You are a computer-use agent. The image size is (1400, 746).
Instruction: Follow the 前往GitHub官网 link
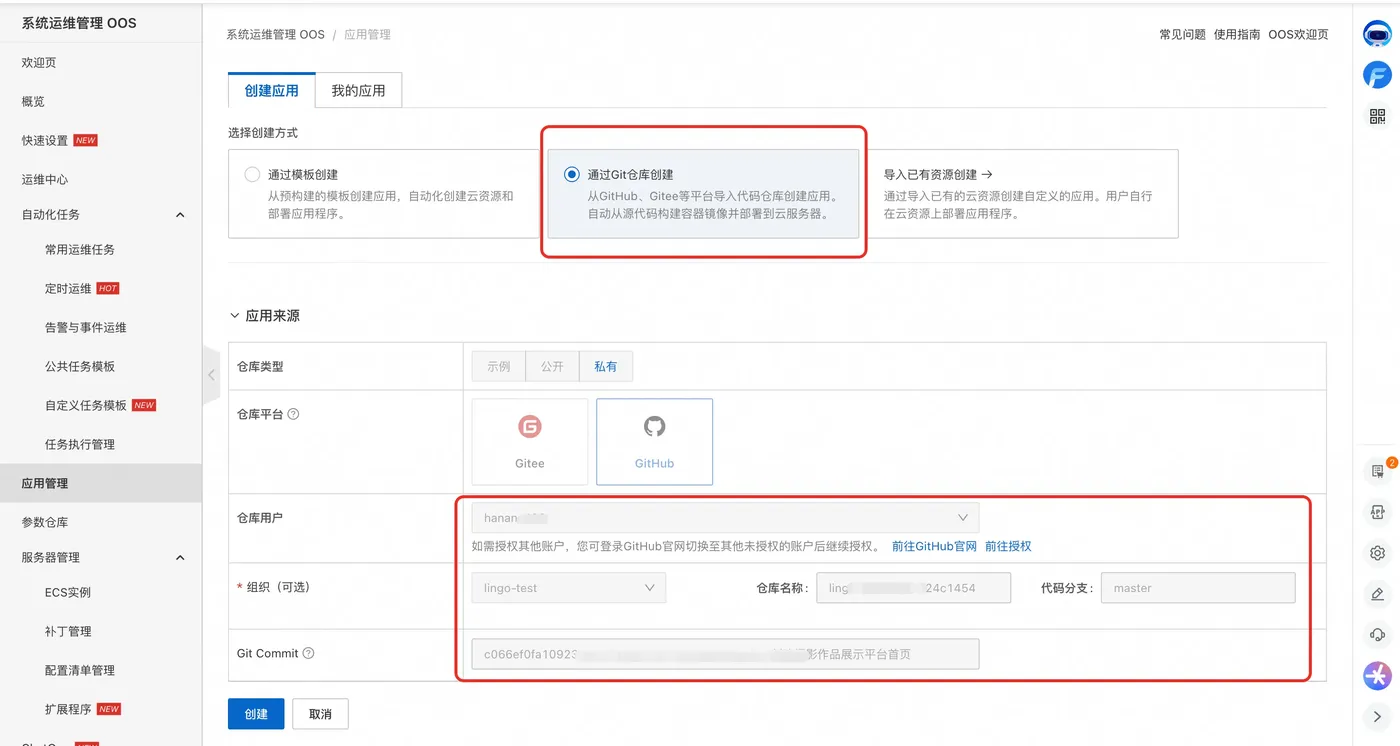tap(934, 547)
